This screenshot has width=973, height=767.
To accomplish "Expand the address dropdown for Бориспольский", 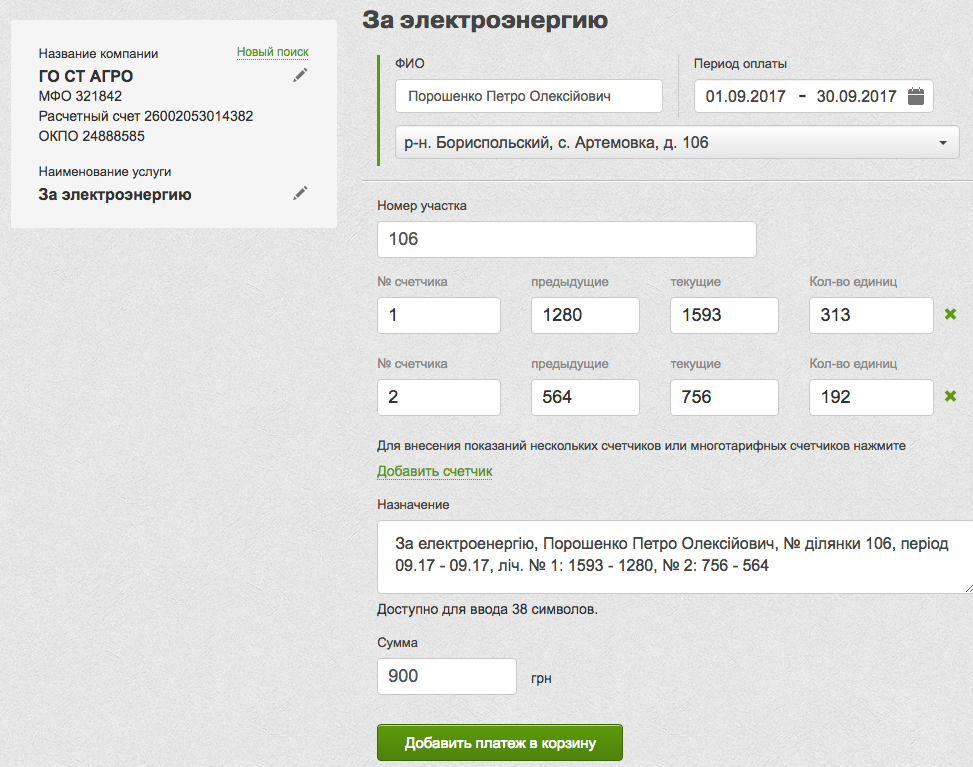I will (942, 143).
